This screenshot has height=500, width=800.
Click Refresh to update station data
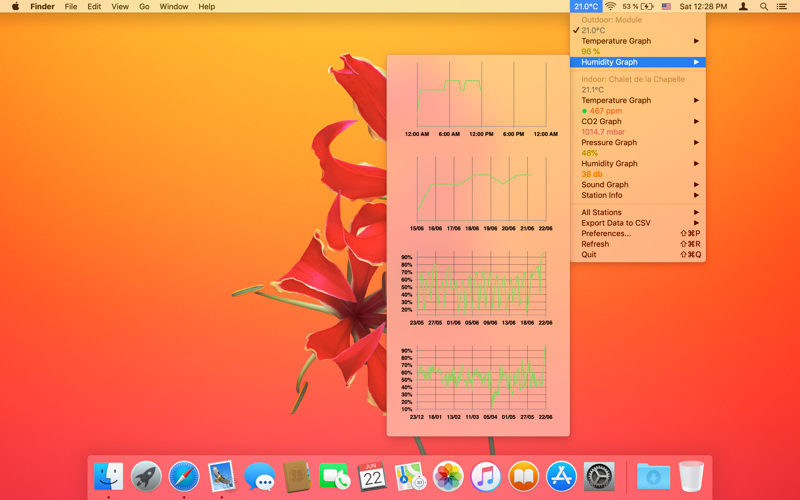pyautogui.click(x=595, y=244)
